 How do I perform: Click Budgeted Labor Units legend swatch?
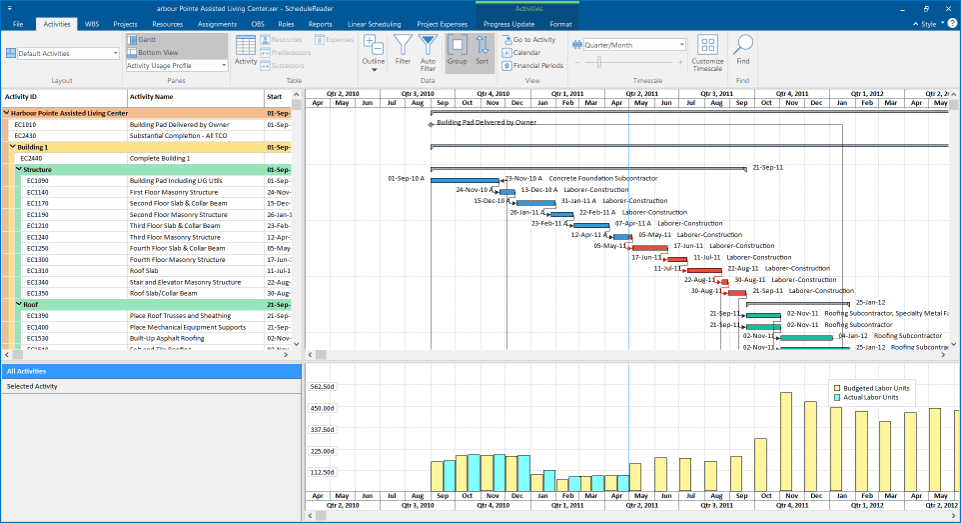pos(837,388)
